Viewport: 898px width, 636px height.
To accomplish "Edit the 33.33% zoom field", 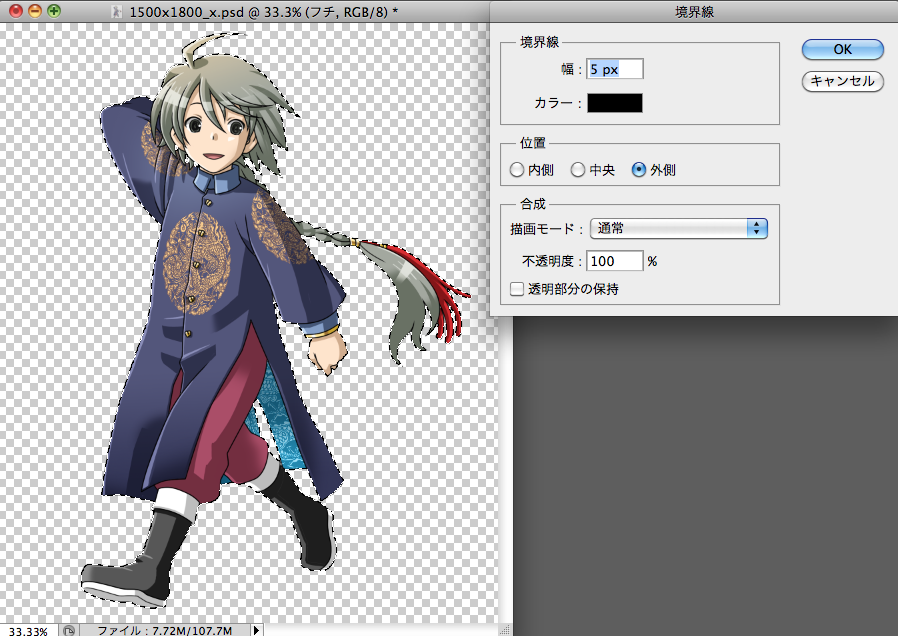I will click(x=29, y=630).
